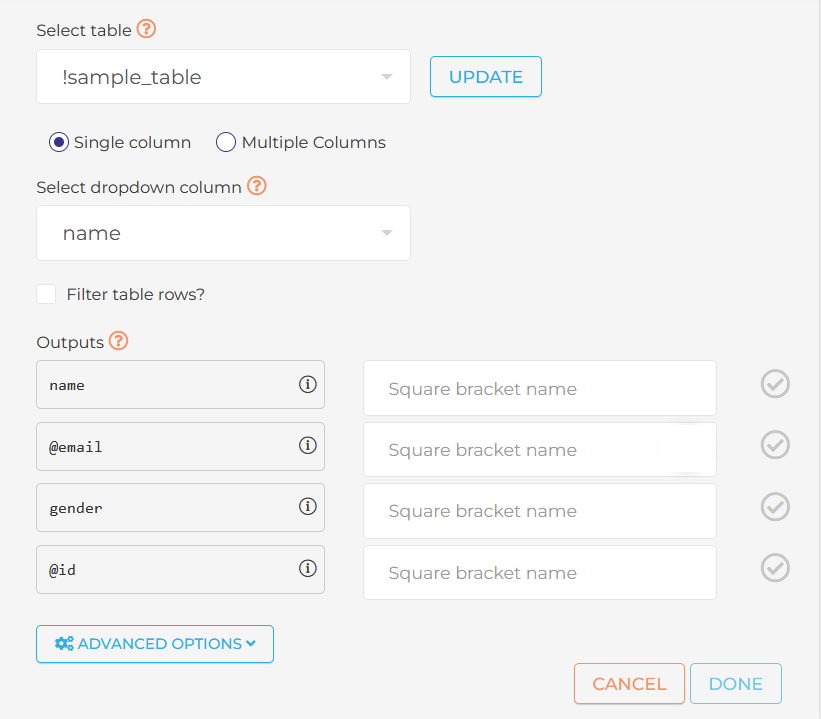Screen dimensions: 821x719
Task: Click the help icon beside Select table
Action: [147, 30]
